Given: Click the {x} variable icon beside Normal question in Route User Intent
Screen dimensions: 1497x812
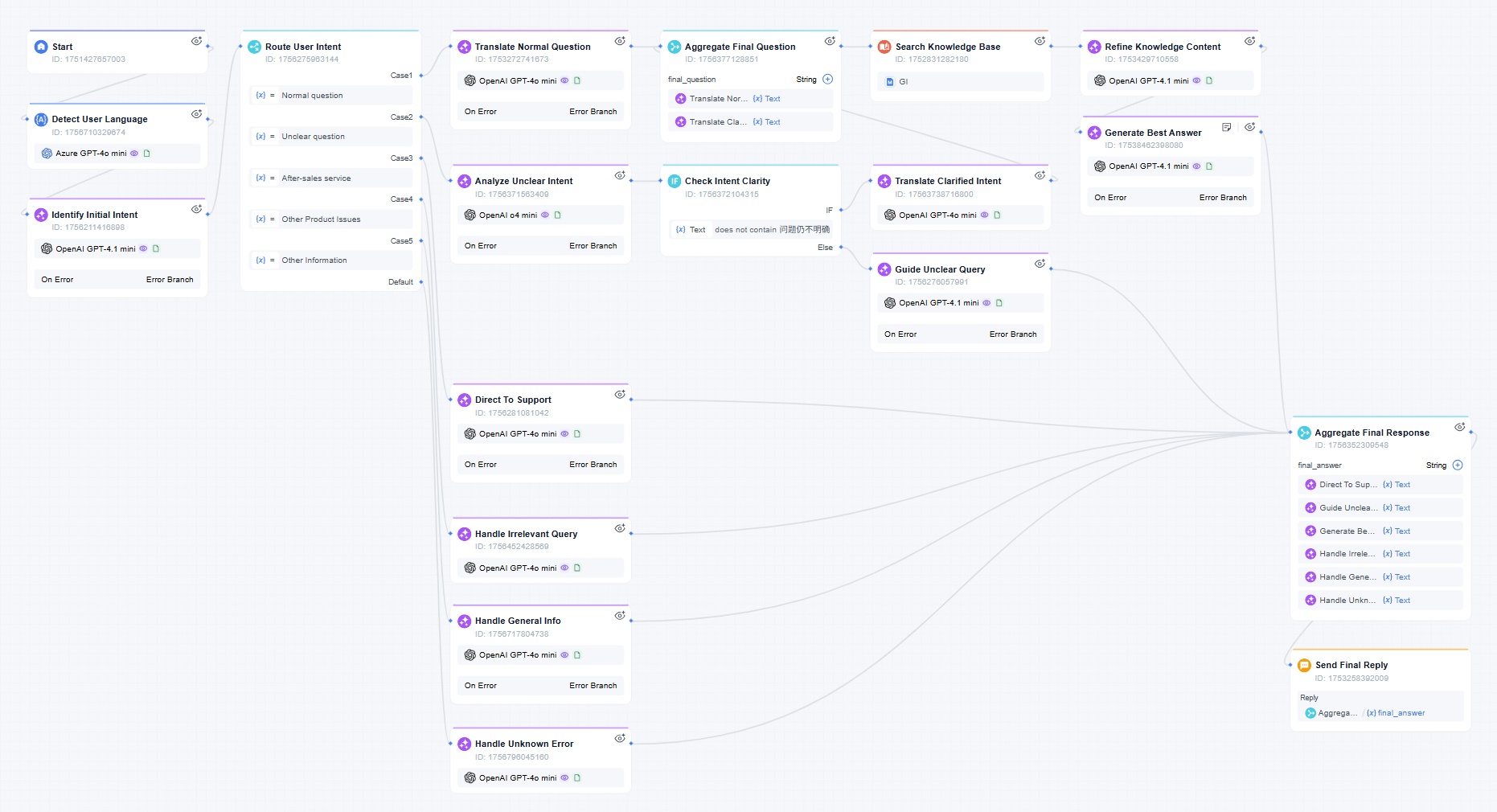Looking at the screenshot, I should pos(260,95).
